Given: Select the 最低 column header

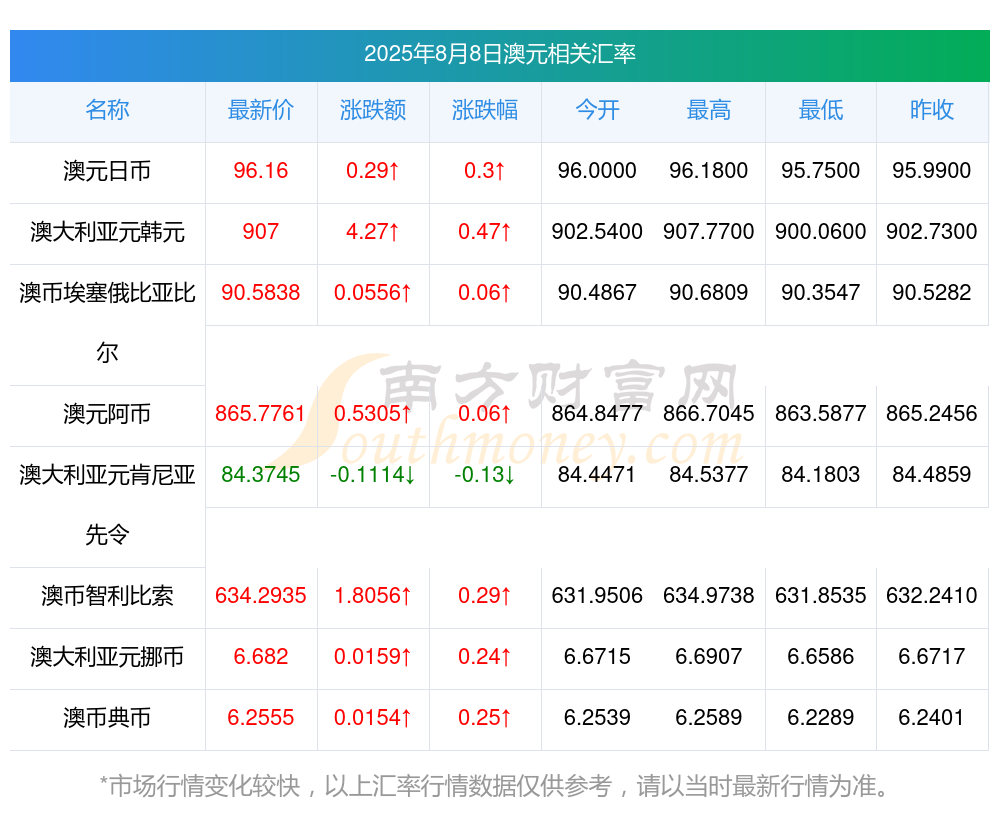Looking at the screenshot, I should point(821,110).
